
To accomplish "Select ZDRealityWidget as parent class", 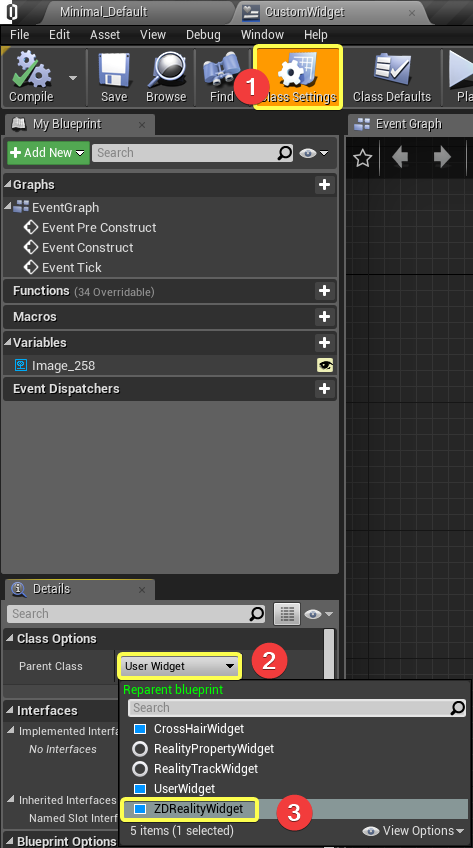I will [198, 809].
